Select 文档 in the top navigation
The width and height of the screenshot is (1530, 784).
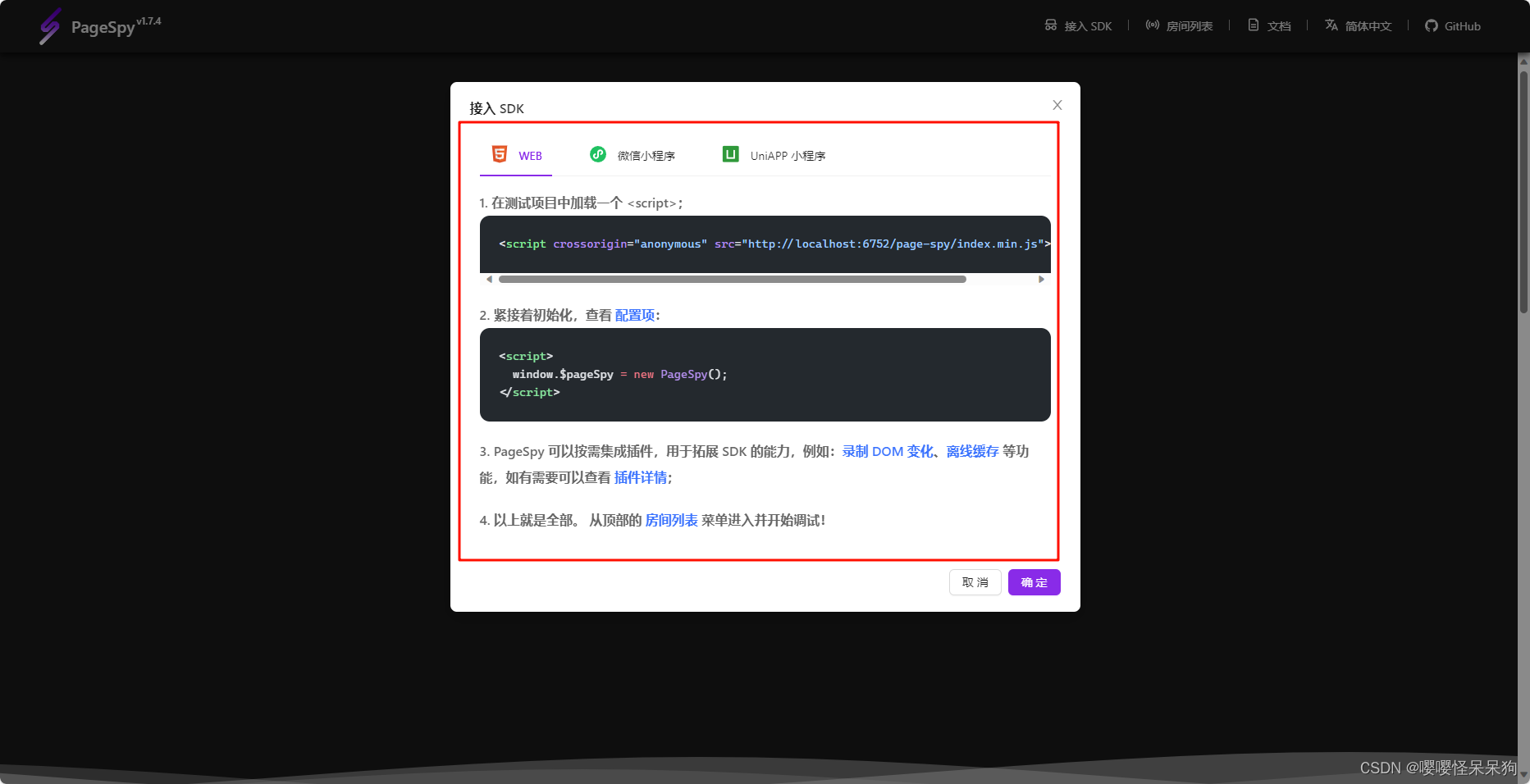[1269, 25]
